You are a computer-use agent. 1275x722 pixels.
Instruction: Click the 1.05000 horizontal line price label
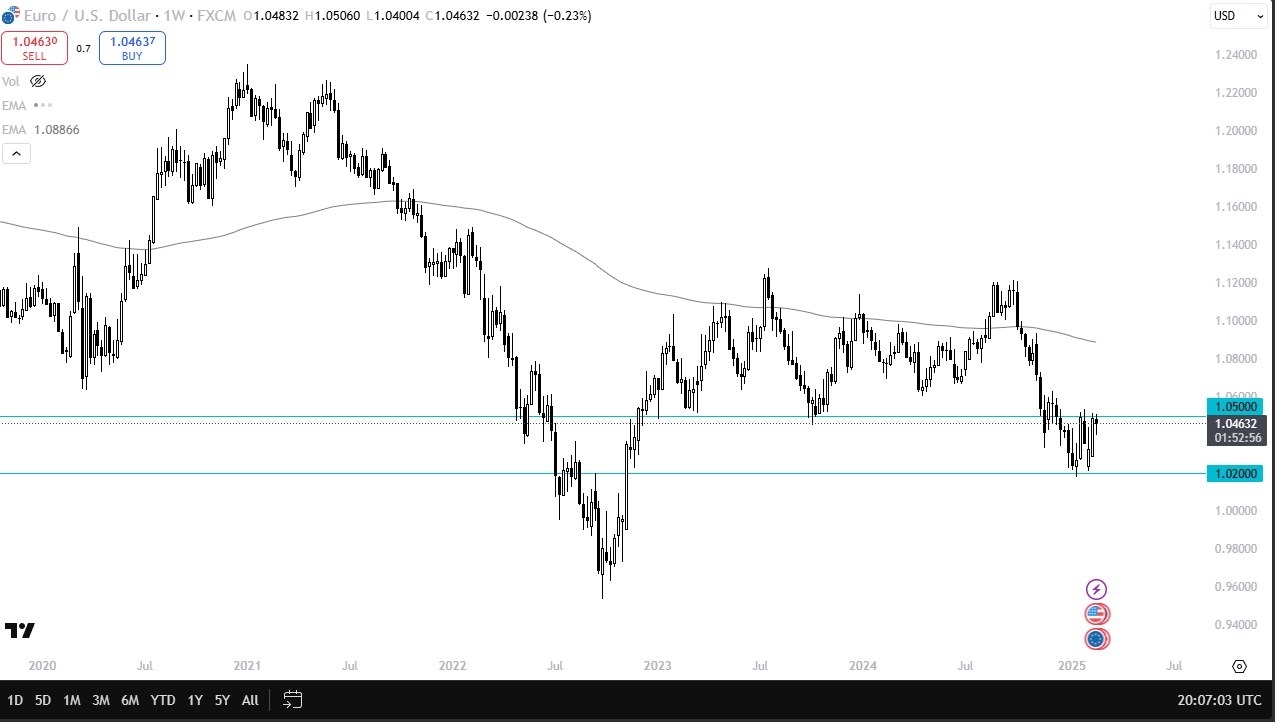[x=1236, y=406]
